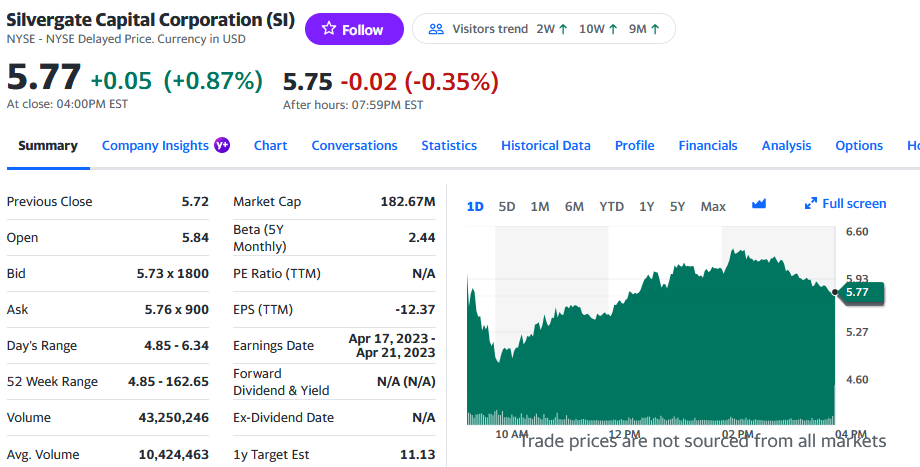Click the 10W visitors trend up arrow
The image size is (920, 467).
click(613, 29)
